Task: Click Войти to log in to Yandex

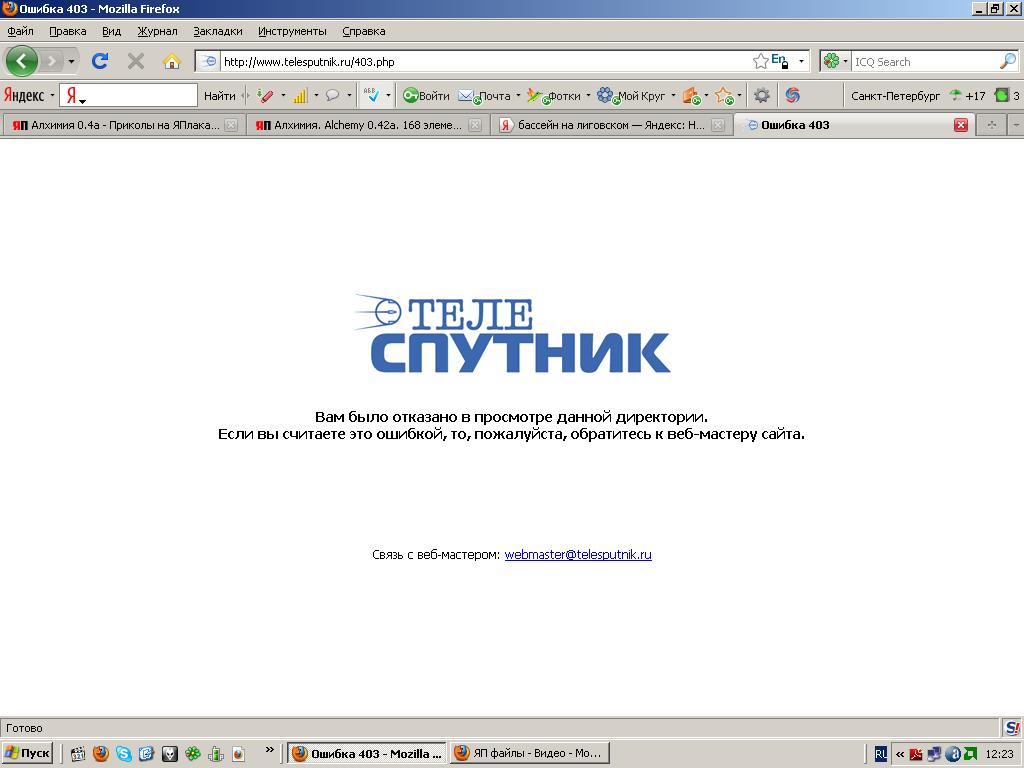Action: (x=426, y=96)
